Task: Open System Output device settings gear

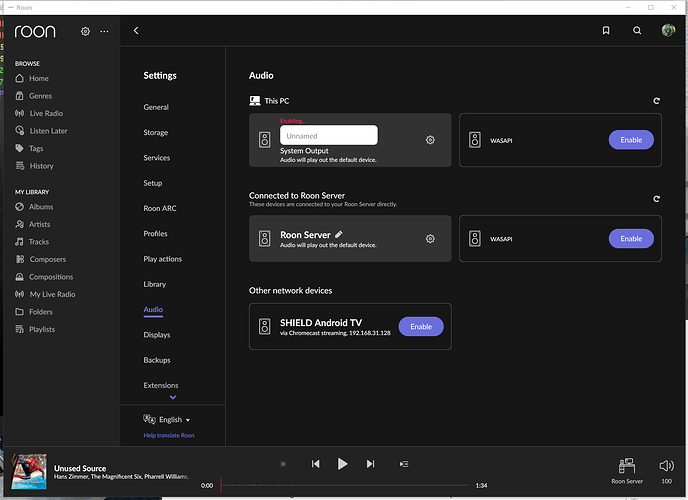Action: (430, 140)
